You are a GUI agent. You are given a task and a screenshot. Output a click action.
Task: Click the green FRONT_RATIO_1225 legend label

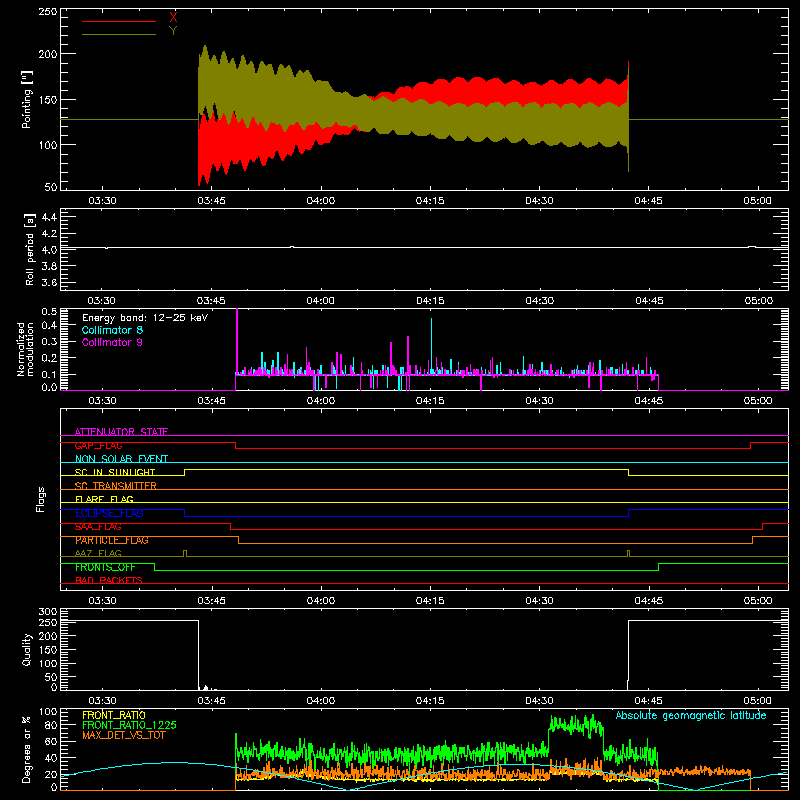pos(129,725)
